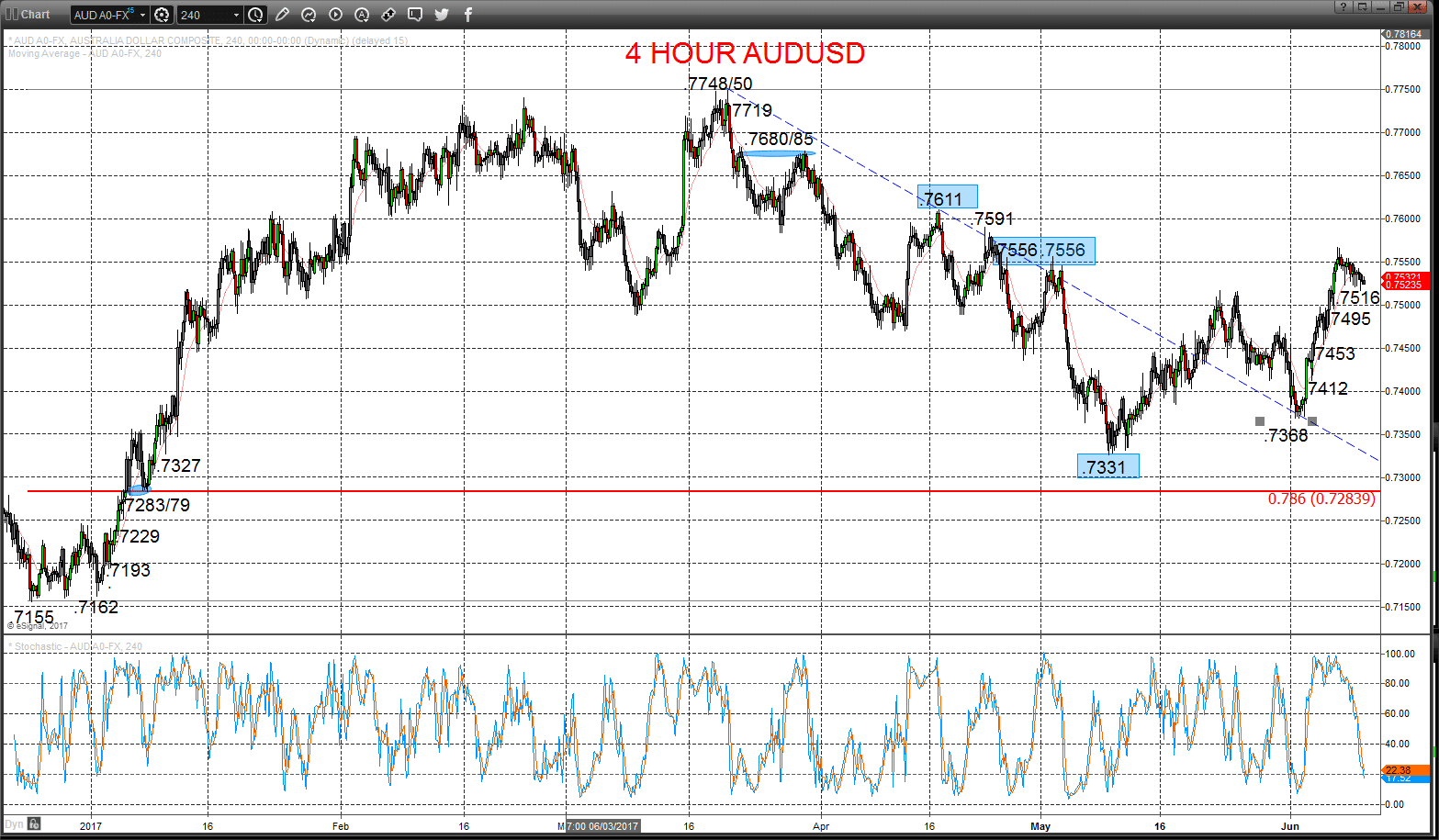Select the 7283/79 annotation text

tap(157, 505)
